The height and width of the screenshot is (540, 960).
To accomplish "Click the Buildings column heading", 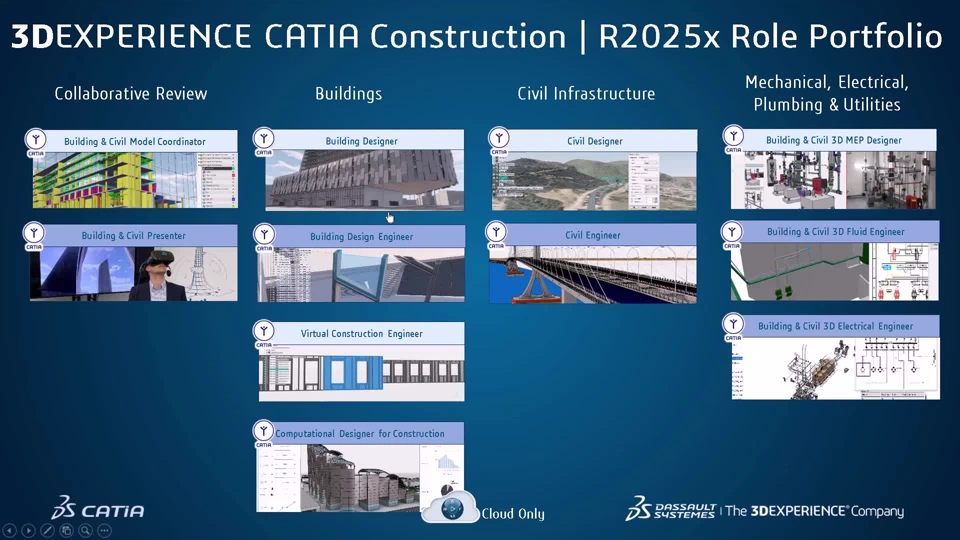I will click(x=348, y=94).
